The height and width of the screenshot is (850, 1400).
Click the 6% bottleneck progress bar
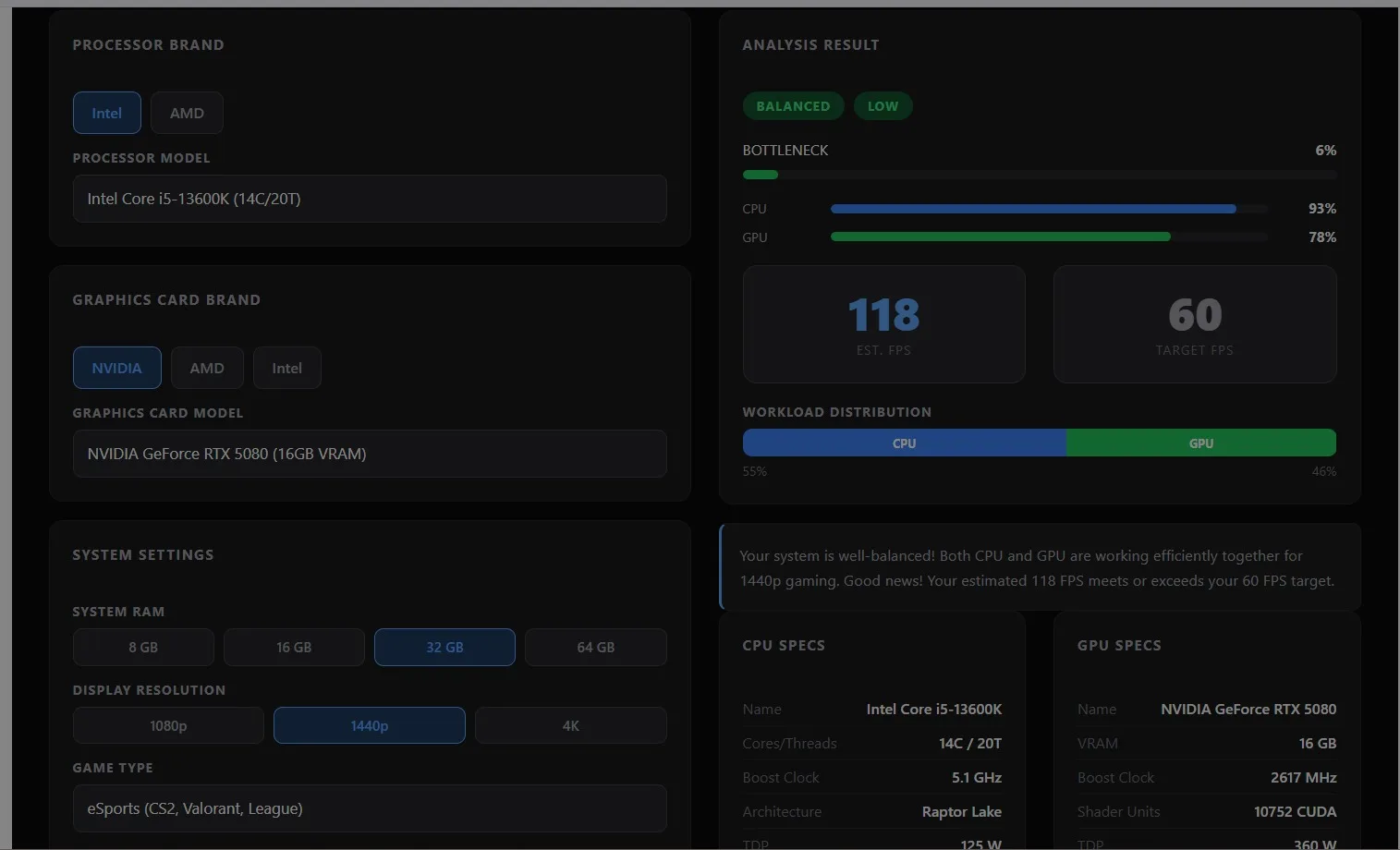1040,175
